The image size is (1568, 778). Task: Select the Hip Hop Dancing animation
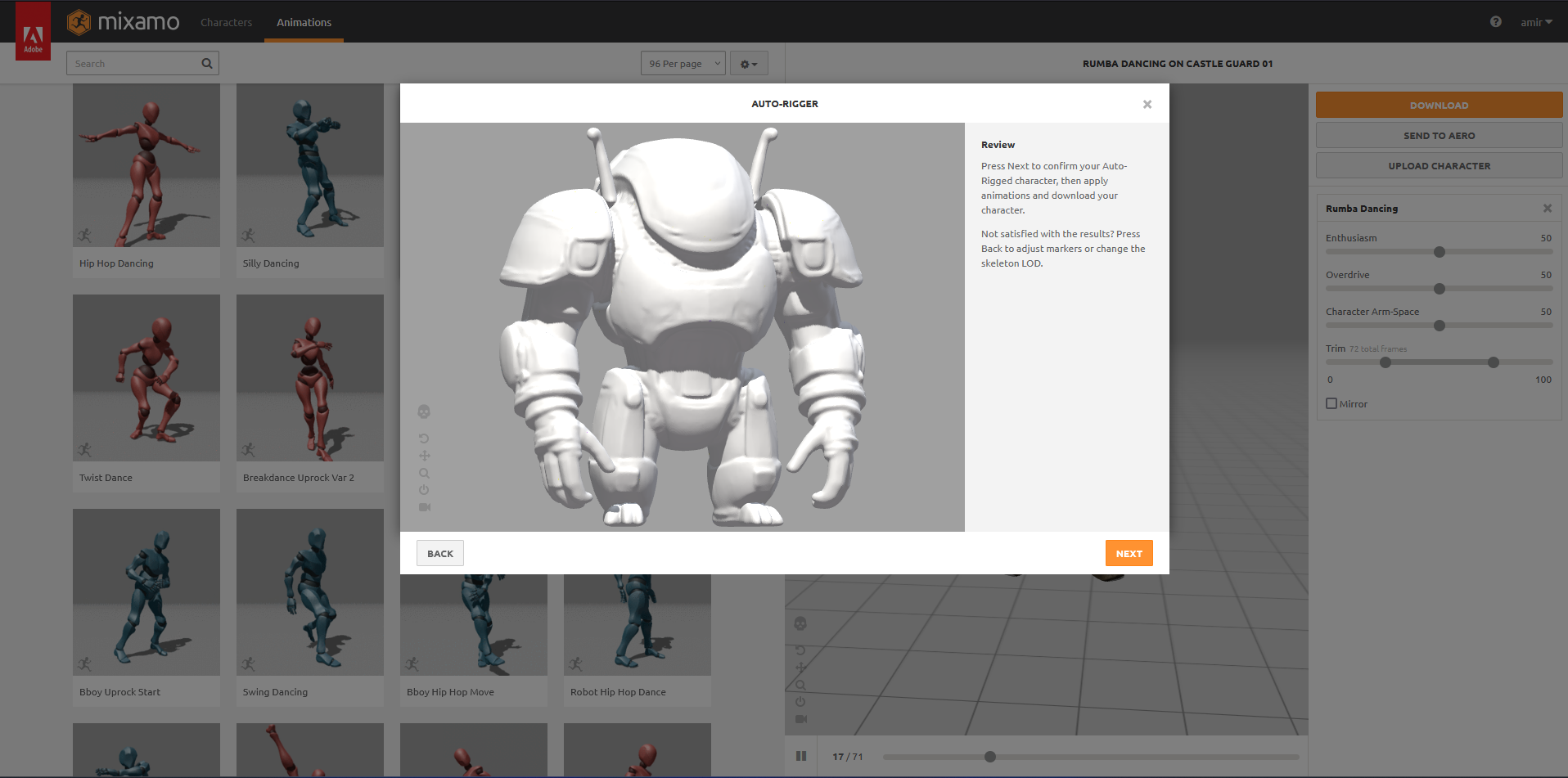pos(146,181)
